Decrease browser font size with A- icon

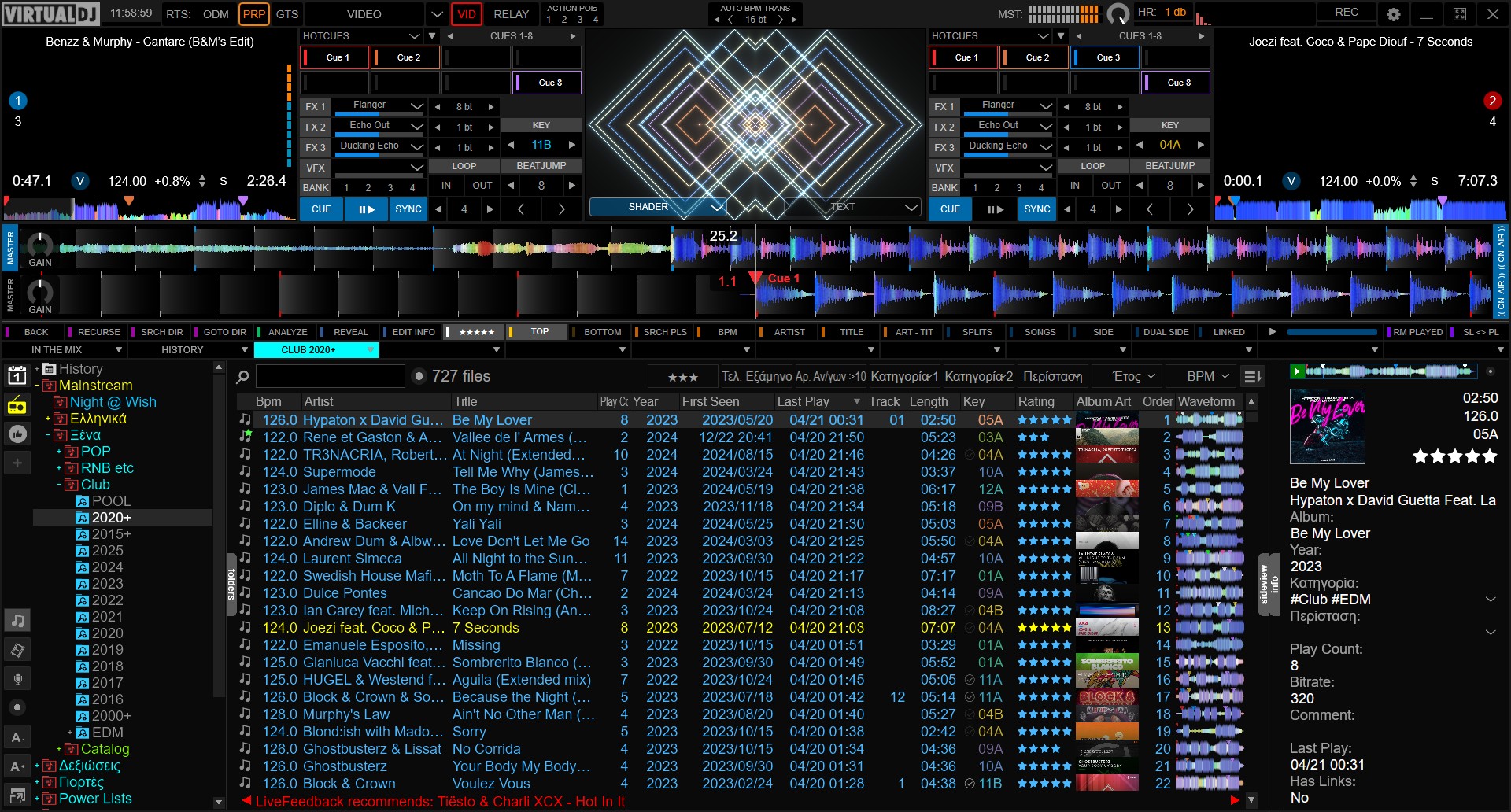click(17, 737)
